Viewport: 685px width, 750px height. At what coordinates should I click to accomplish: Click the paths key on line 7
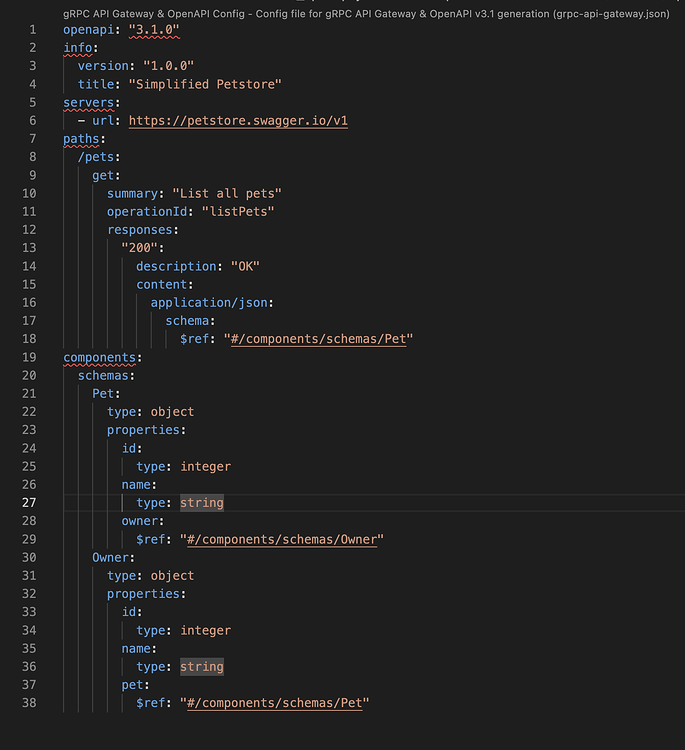(81, 139)
